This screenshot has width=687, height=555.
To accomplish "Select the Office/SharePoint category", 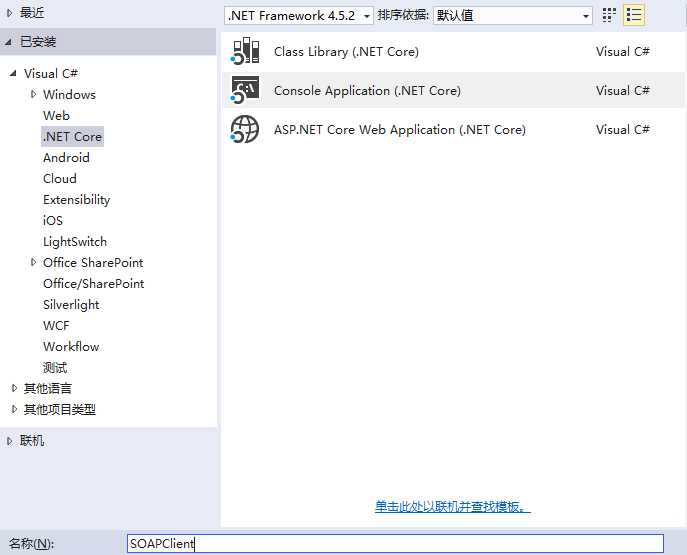I will 93,284.
